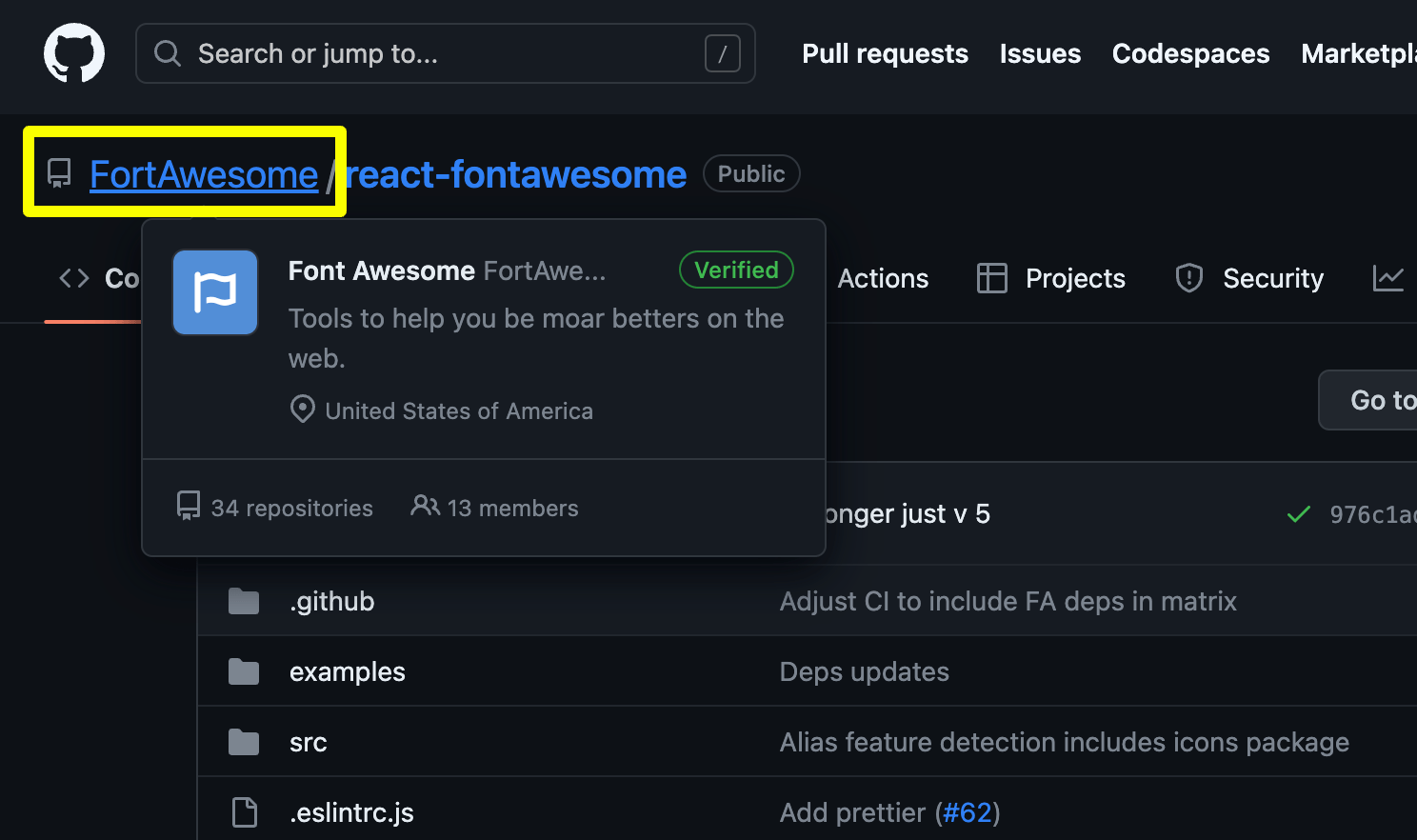Click the location pin icon in hovercard
Image resolution: width=1417 pixels, height=840 pixels.
point(302,410)
